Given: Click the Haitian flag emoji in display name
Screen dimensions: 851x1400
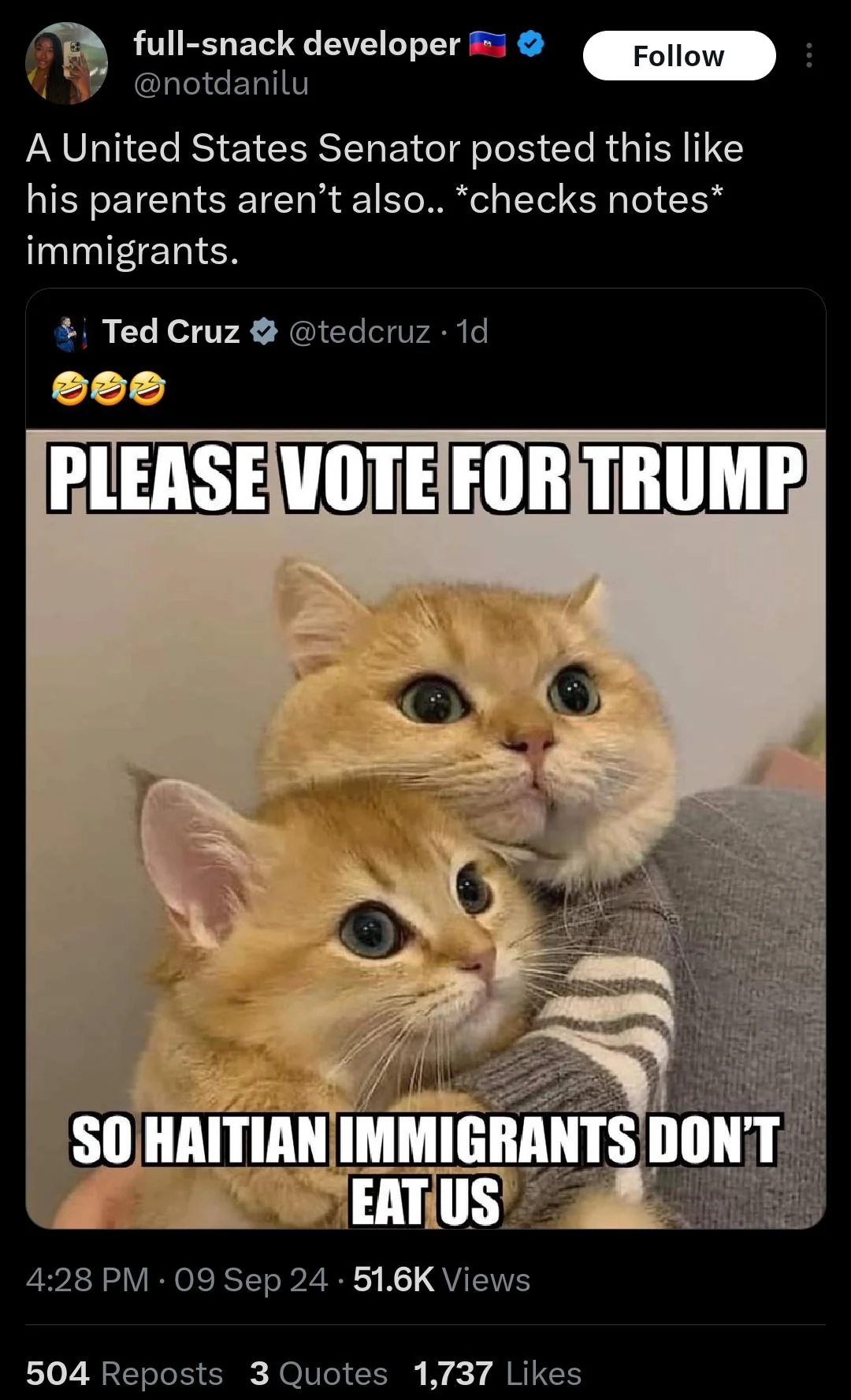Looking at the screenshot, I should click(x=488, y=45).
